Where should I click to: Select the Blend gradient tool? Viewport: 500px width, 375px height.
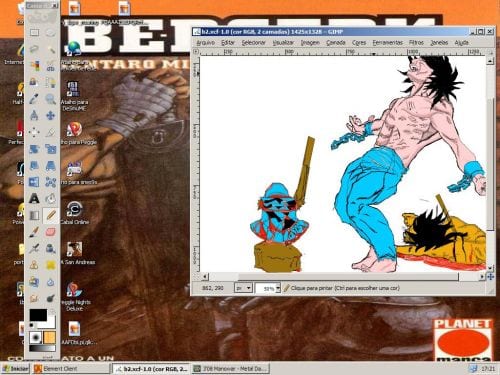tap(34, 215)
